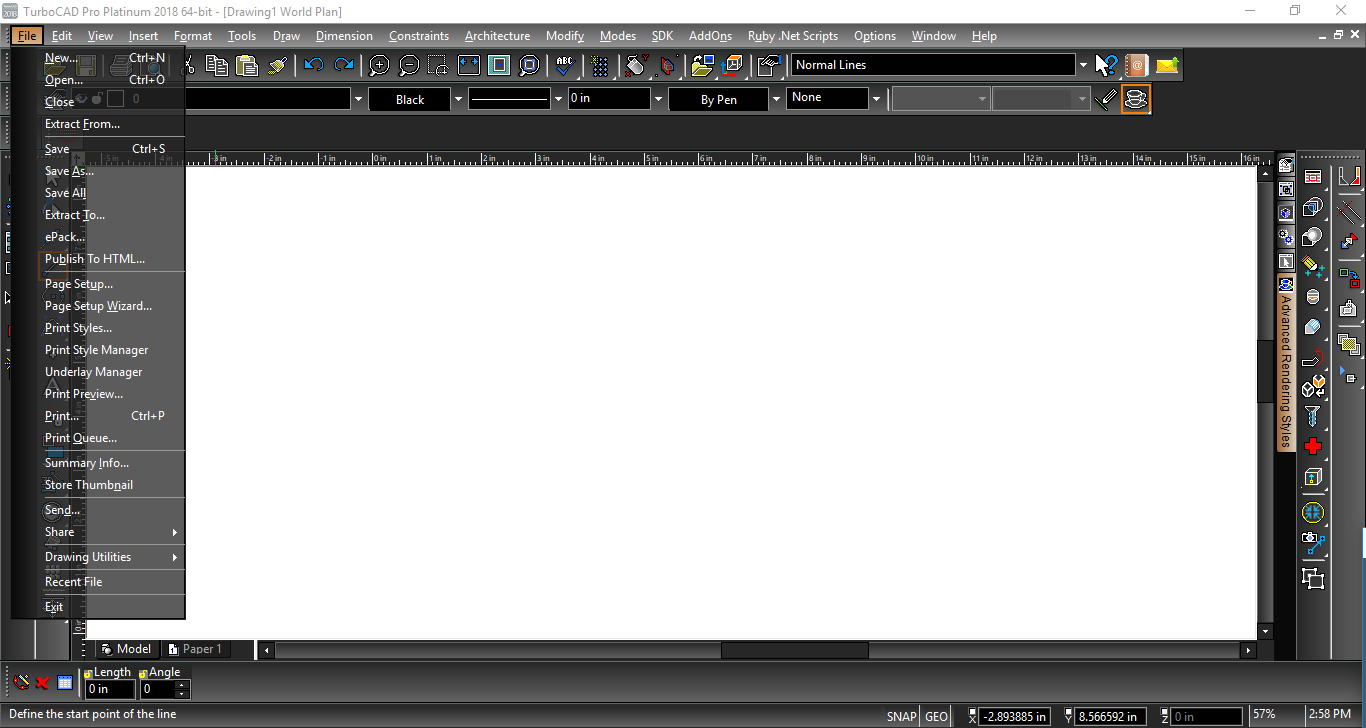Click the camera path icon in right toolbar
The height and width of the screenshot is (728, 1366).
tap(1313, 543)
